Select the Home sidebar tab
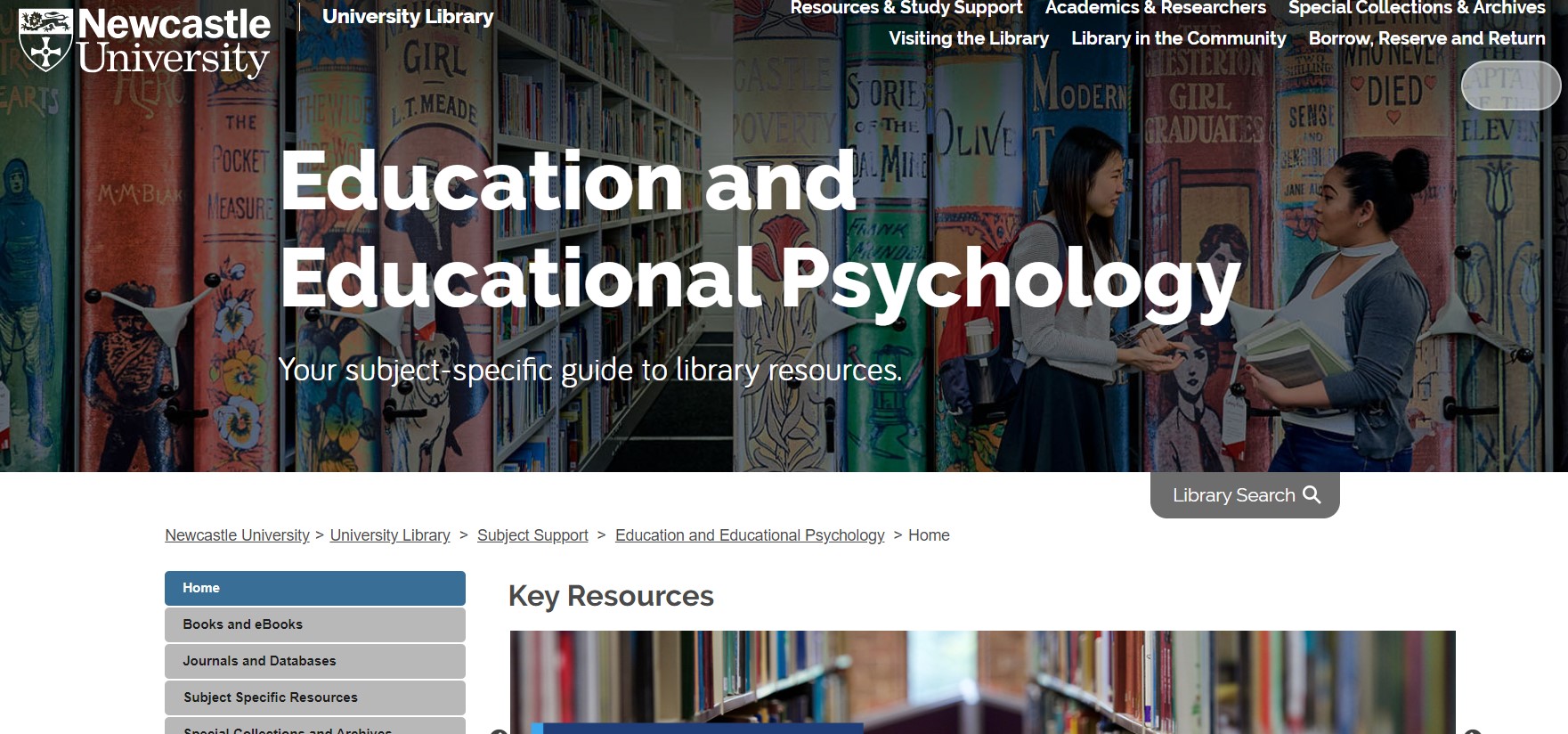The image size is (1568, 734). pyautogui.click(x=314, y=588)
